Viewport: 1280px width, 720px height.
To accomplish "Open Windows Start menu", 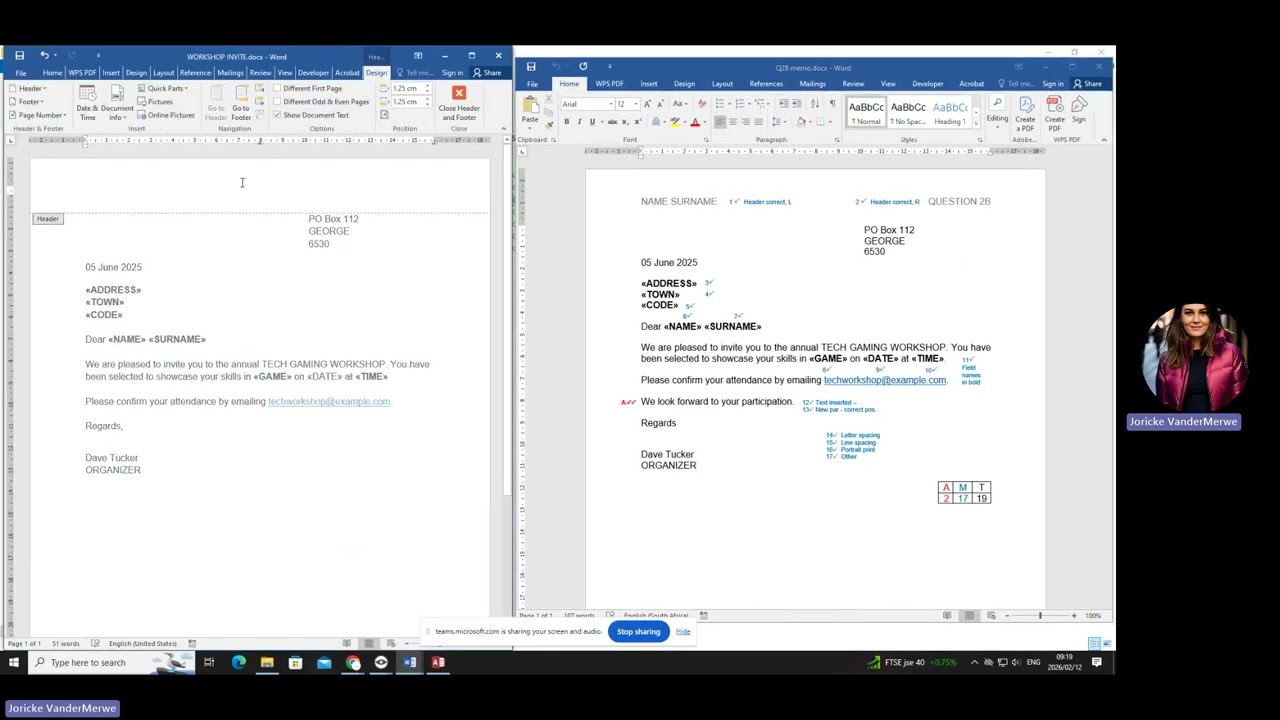I will click(x=14, y=662).
